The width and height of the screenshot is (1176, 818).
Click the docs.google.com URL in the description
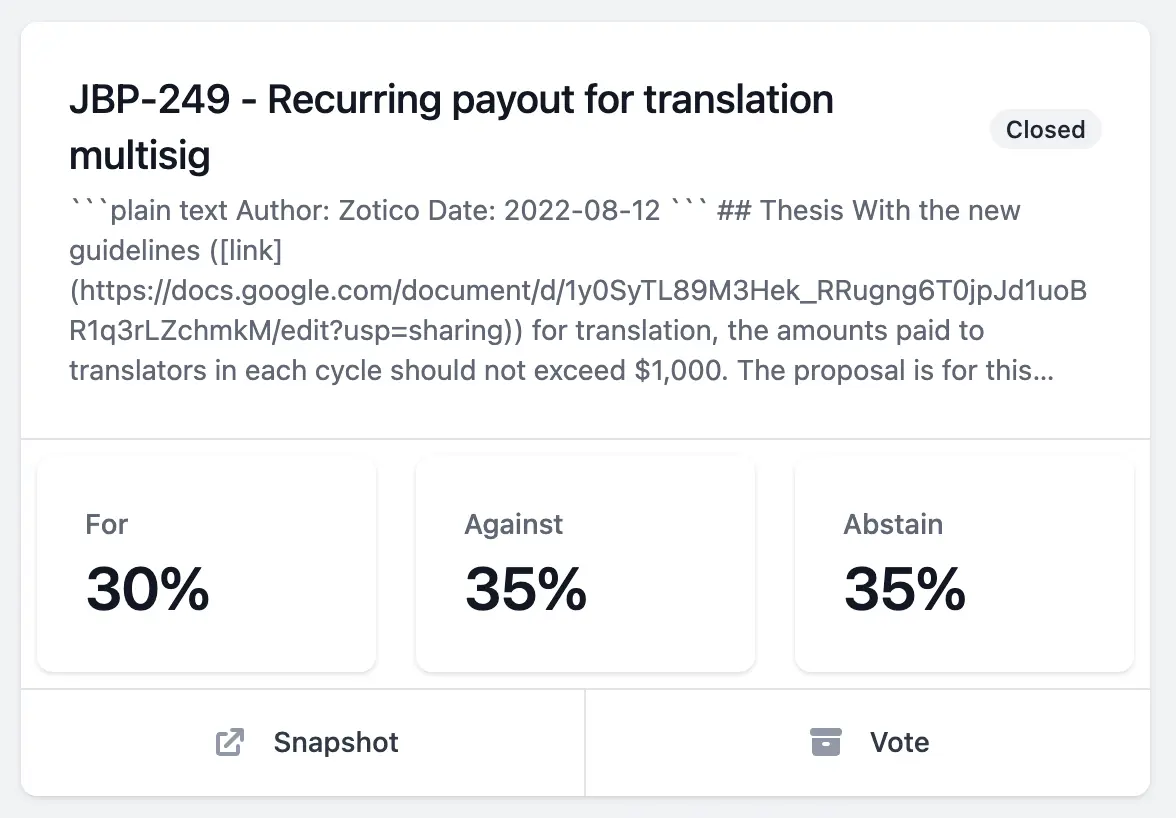578,291
